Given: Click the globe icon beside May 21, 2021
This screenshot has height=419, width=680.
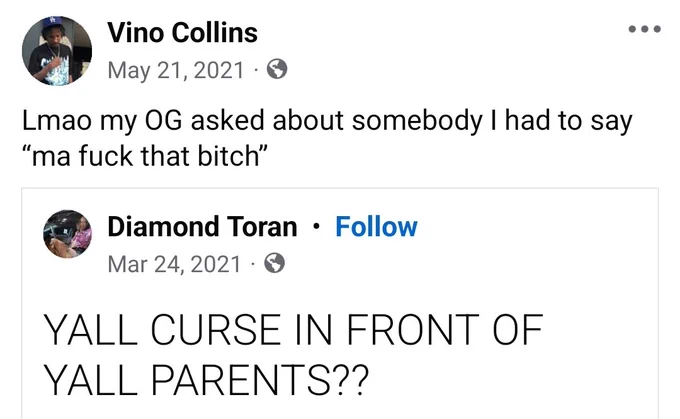Looking at the screenshot, I should [277, 69].
